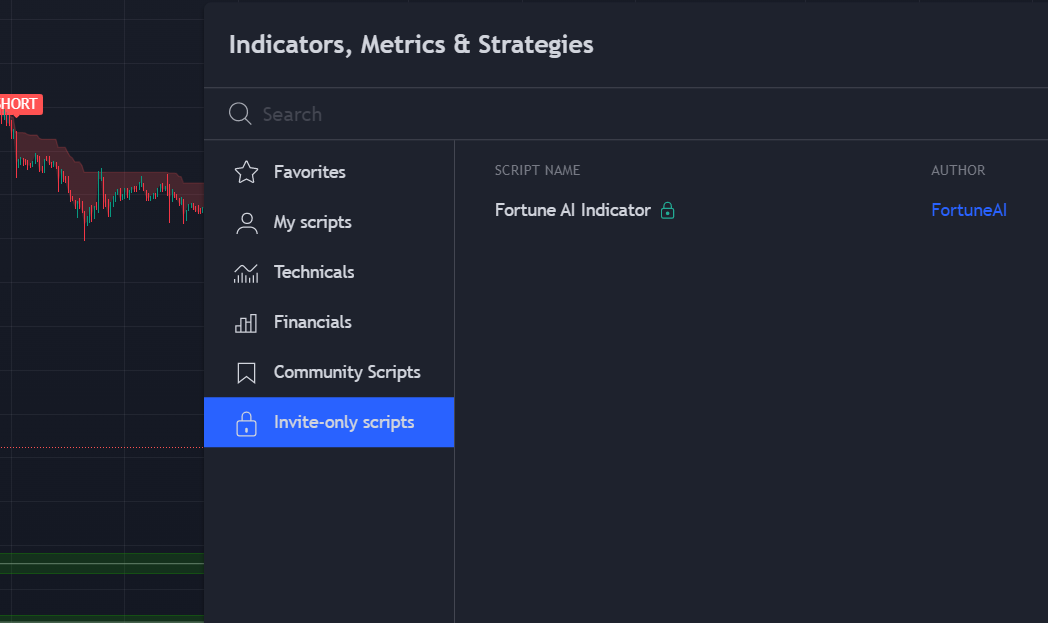Click the My scripts person icon
The height and width of the screenshot is (623, 1048).
coord(247,223)
